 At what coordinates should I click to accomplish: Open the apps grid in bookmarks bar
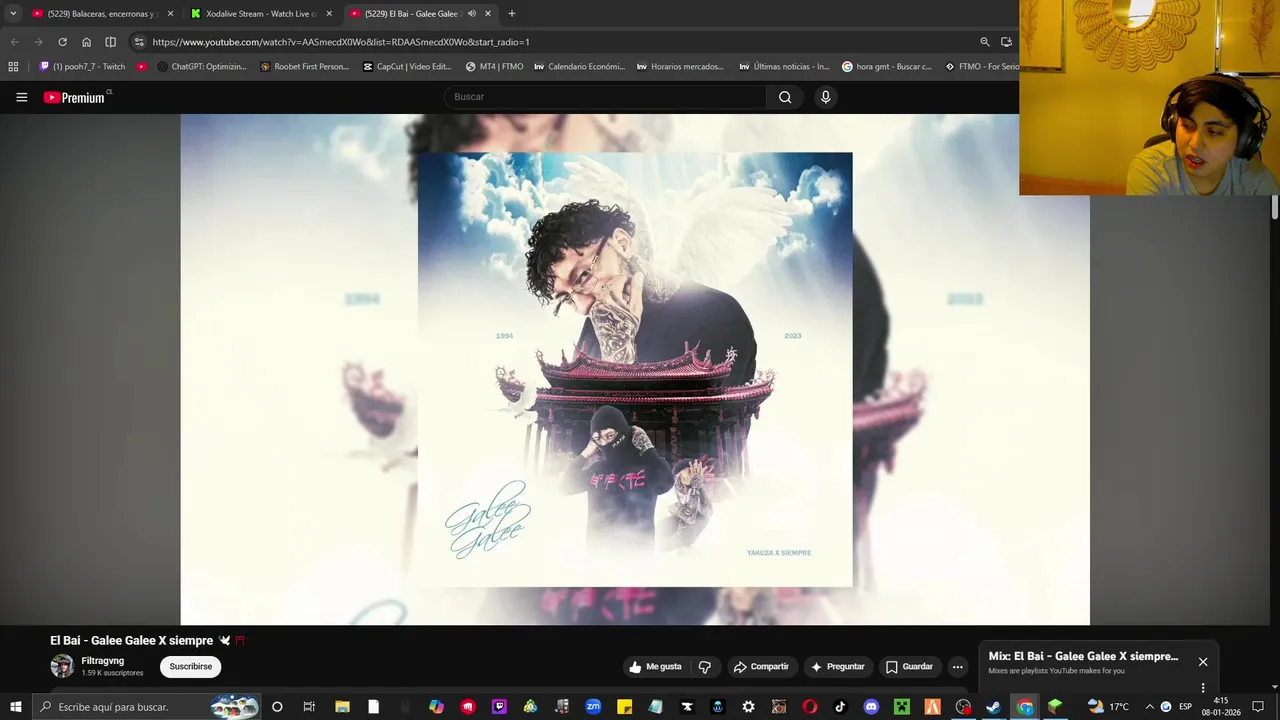click(13, 67)
